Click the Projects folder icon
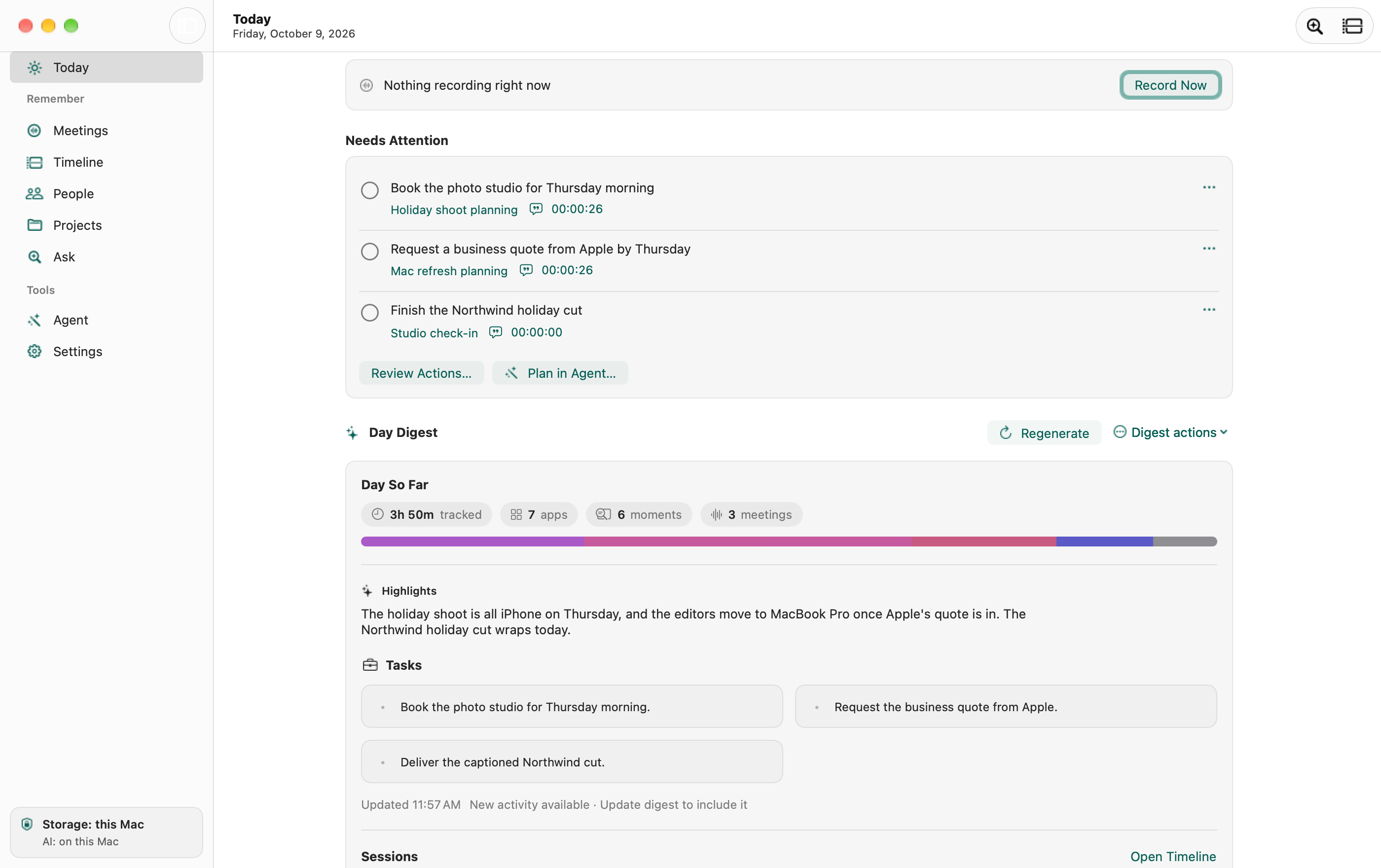Screen dimensions: 1381x868 [35, 225]
